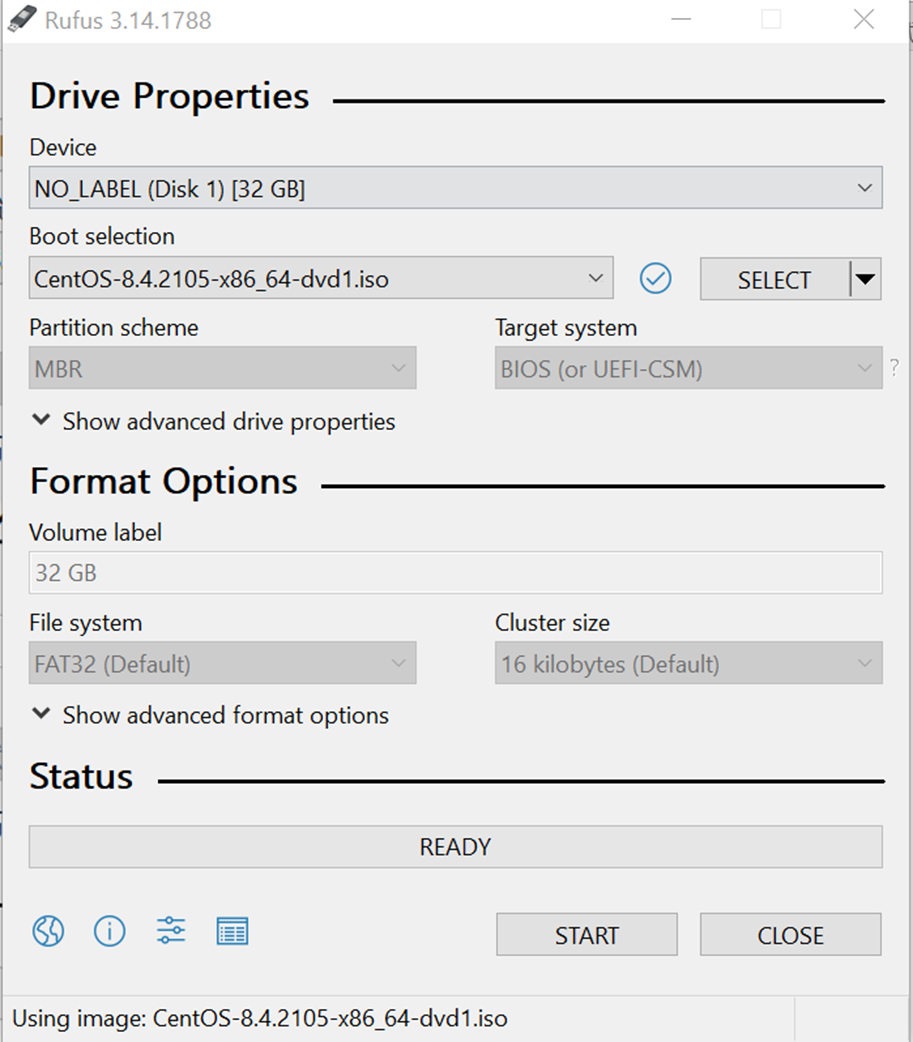
Task: Open the Device dropdown list
Action: pos(456,188)
